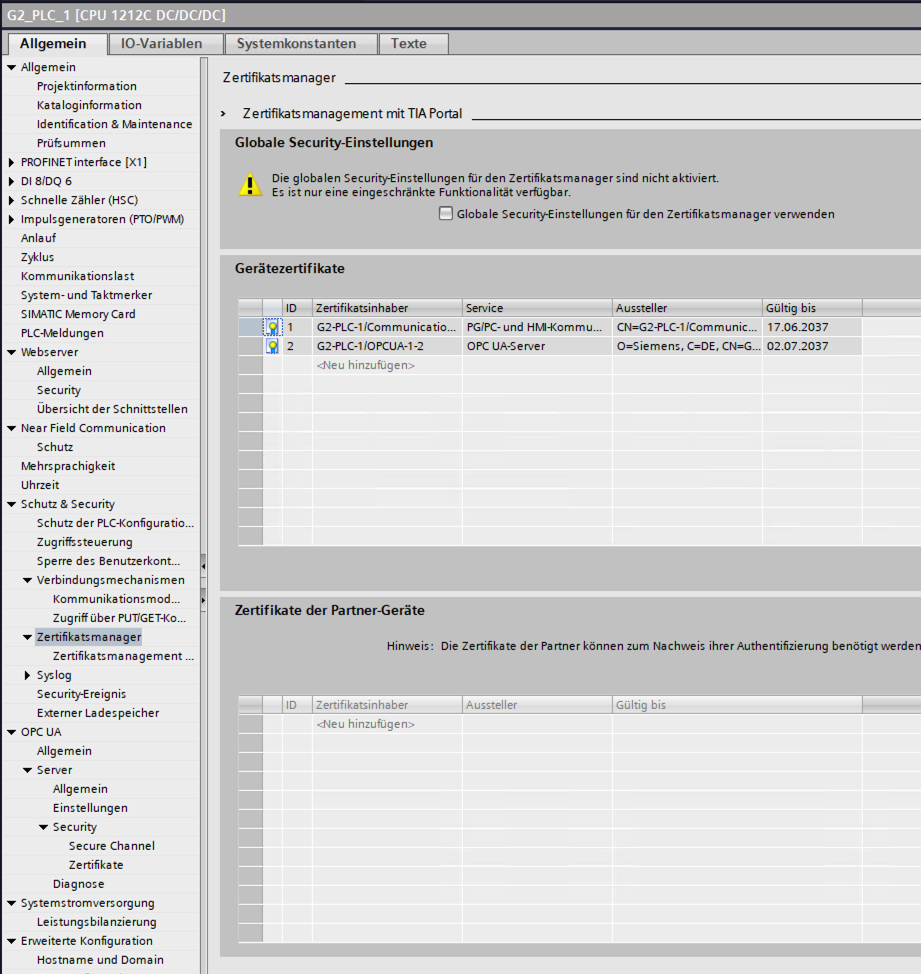Open Diagnose under OPC UA Server
Screen dimensions: 921x974
pos(79,885)
